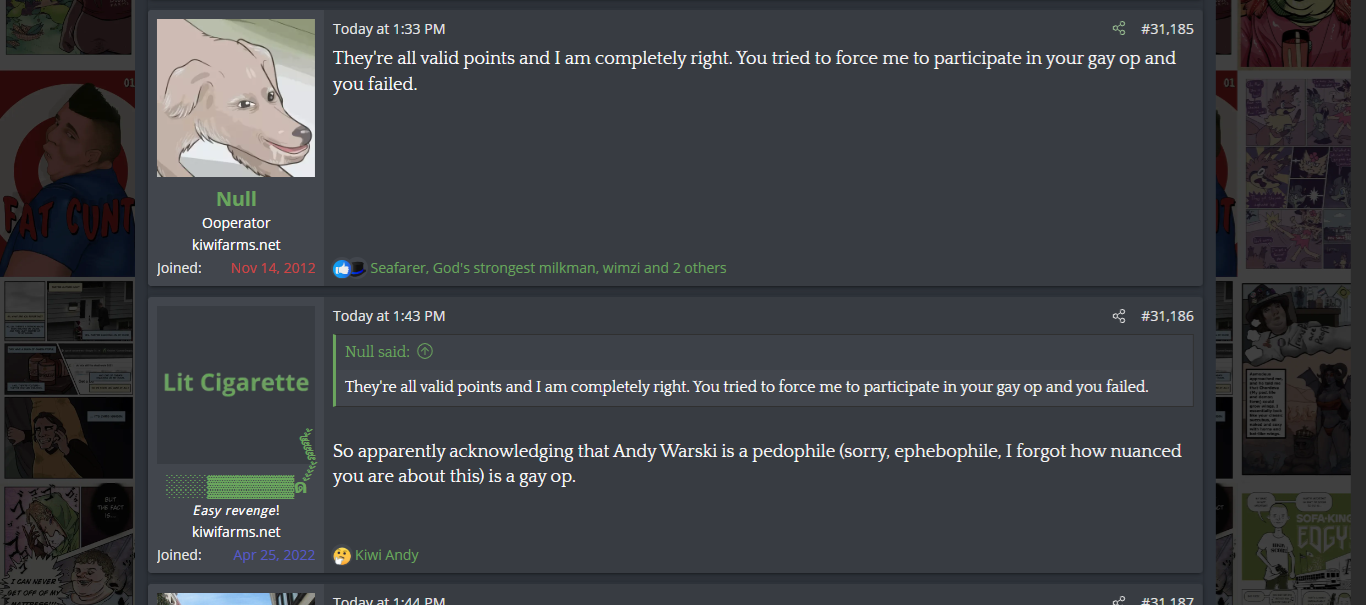Click up-arrow icon next to "Null said:"

pyautogui.click(x=425, y=351)
